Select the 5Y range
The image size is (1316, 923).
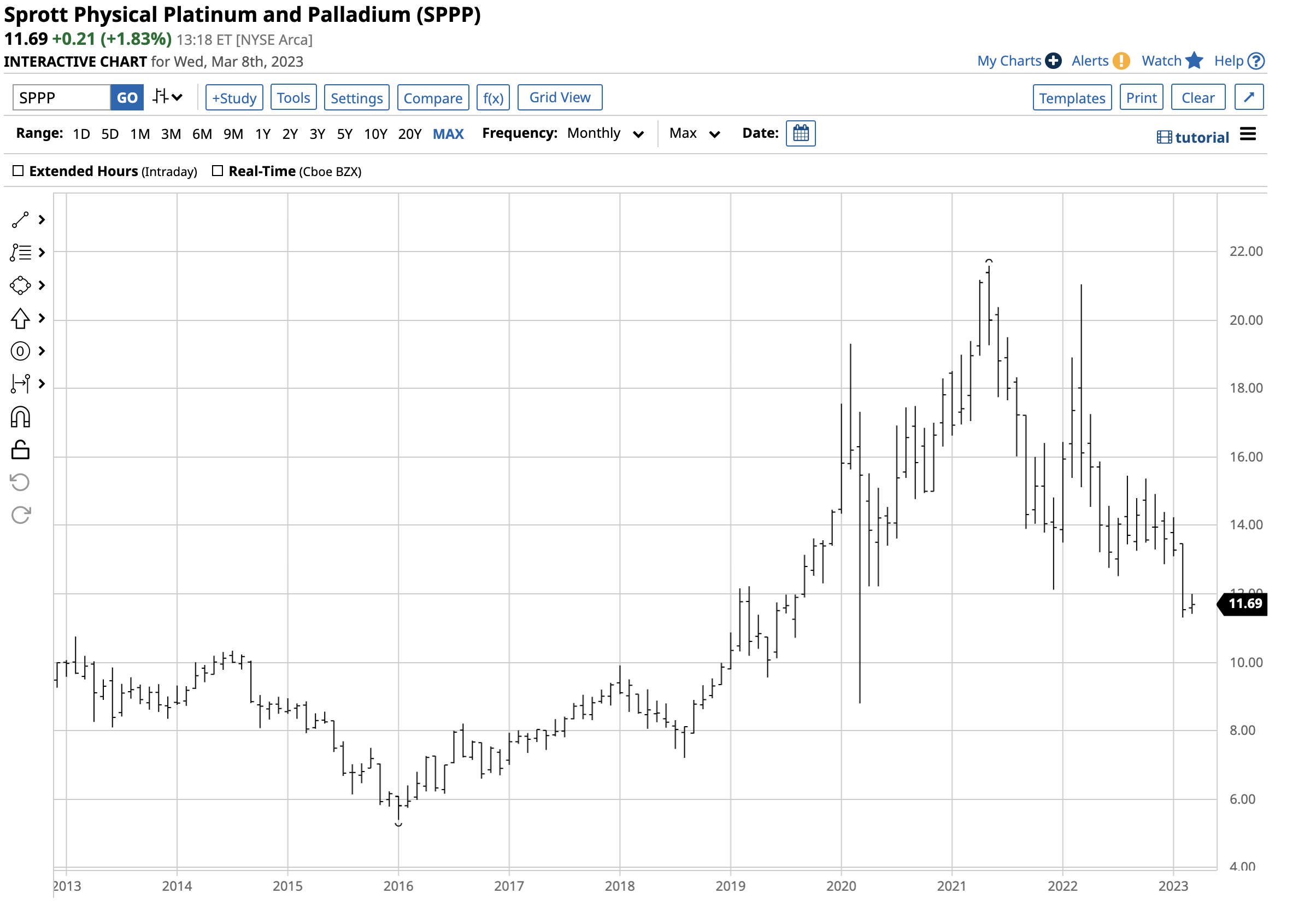click(344, 134)
